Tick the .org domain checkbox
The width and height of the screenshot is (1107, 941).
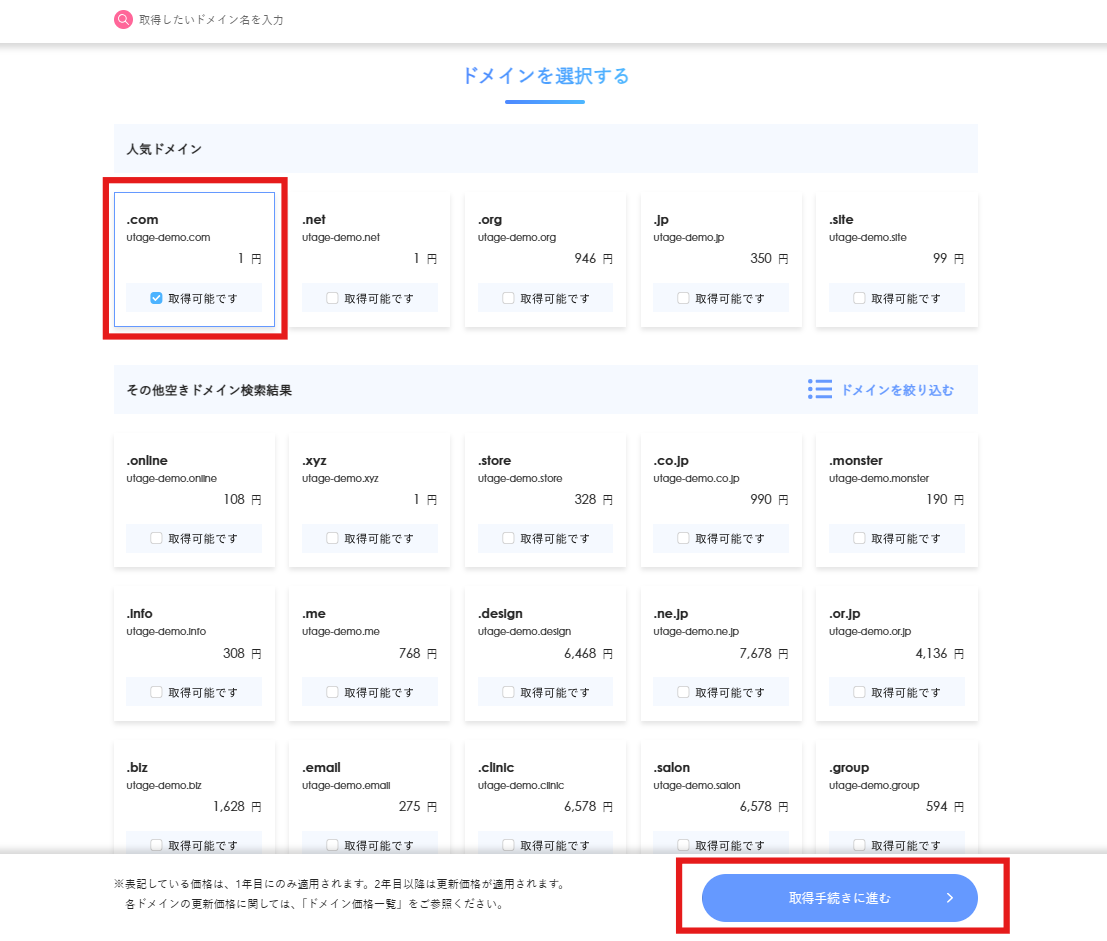click(508, 298)
